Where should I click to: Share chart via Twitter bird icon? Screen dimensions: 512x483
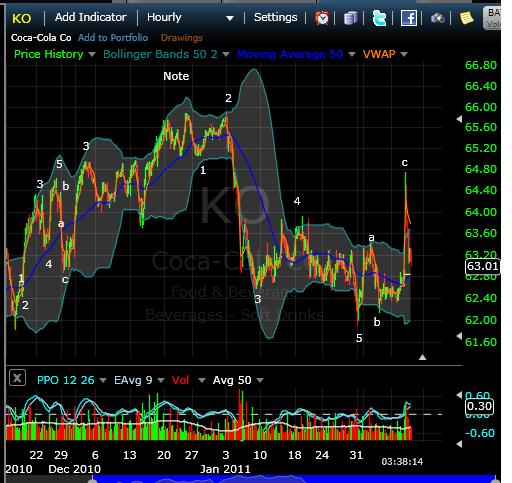click(x=379, y=18)
